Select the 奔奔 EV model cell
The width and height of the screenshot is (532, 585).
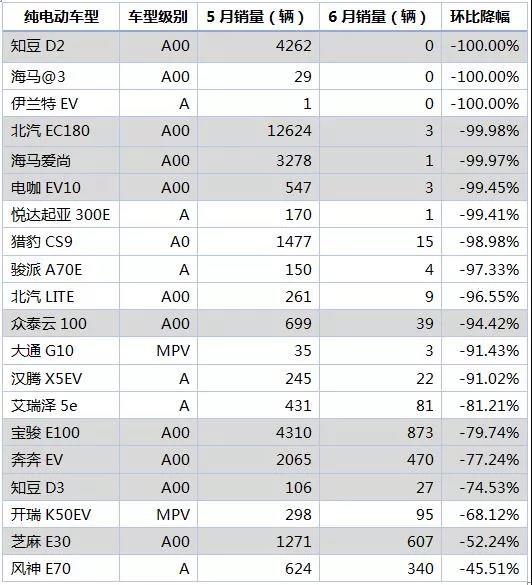tap(61, 460)
